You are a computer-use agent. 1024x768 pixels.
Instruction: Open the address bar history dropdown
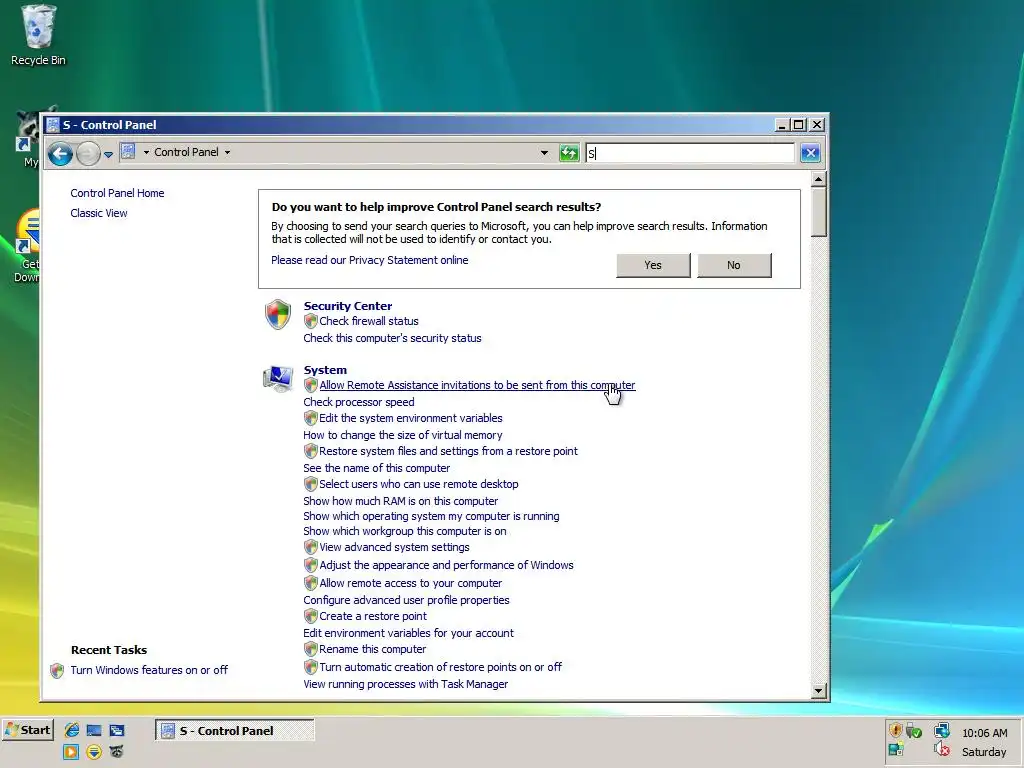[544, 153]
